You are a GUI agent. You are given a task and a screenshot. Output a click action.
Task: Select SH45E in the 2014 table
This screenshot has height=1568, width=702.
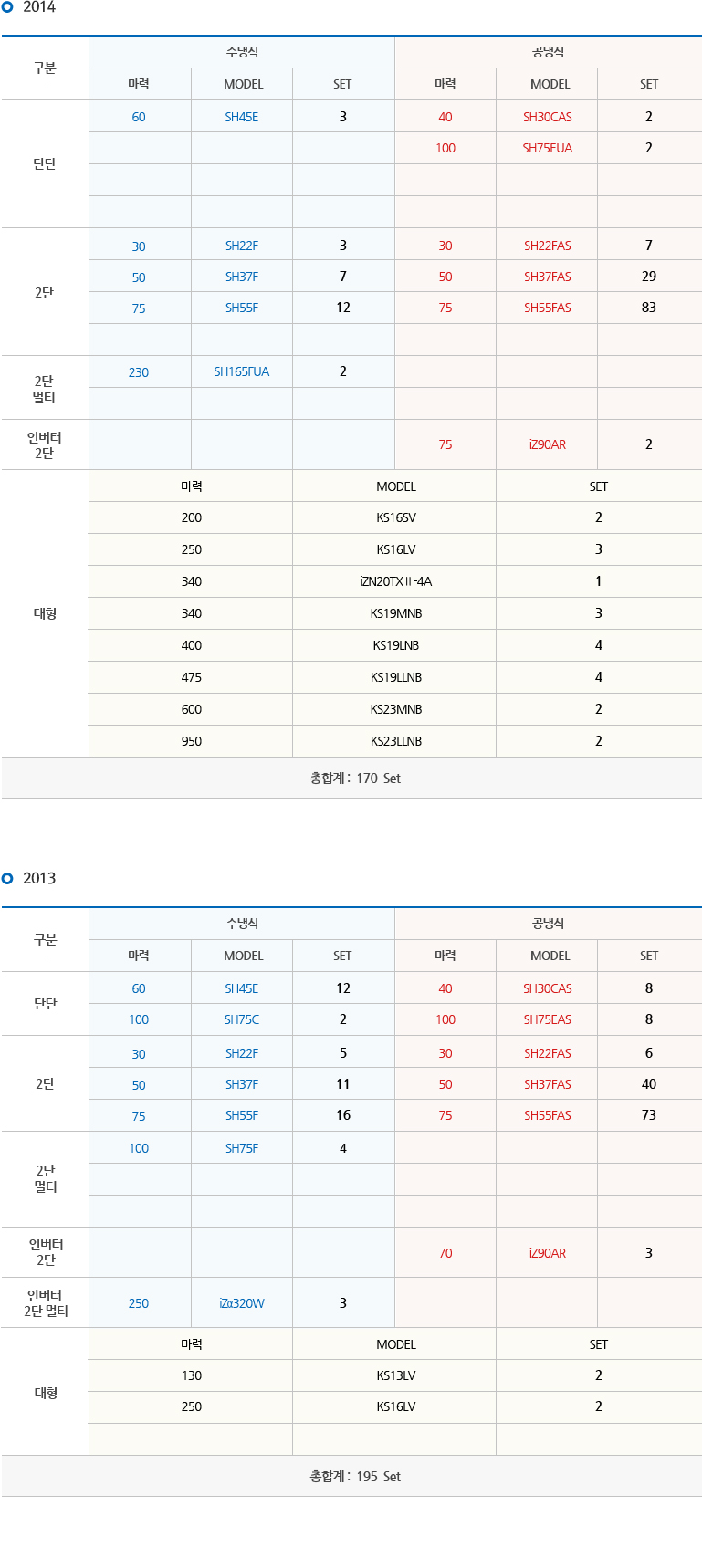pyautogui.click(x=242, y=117)
